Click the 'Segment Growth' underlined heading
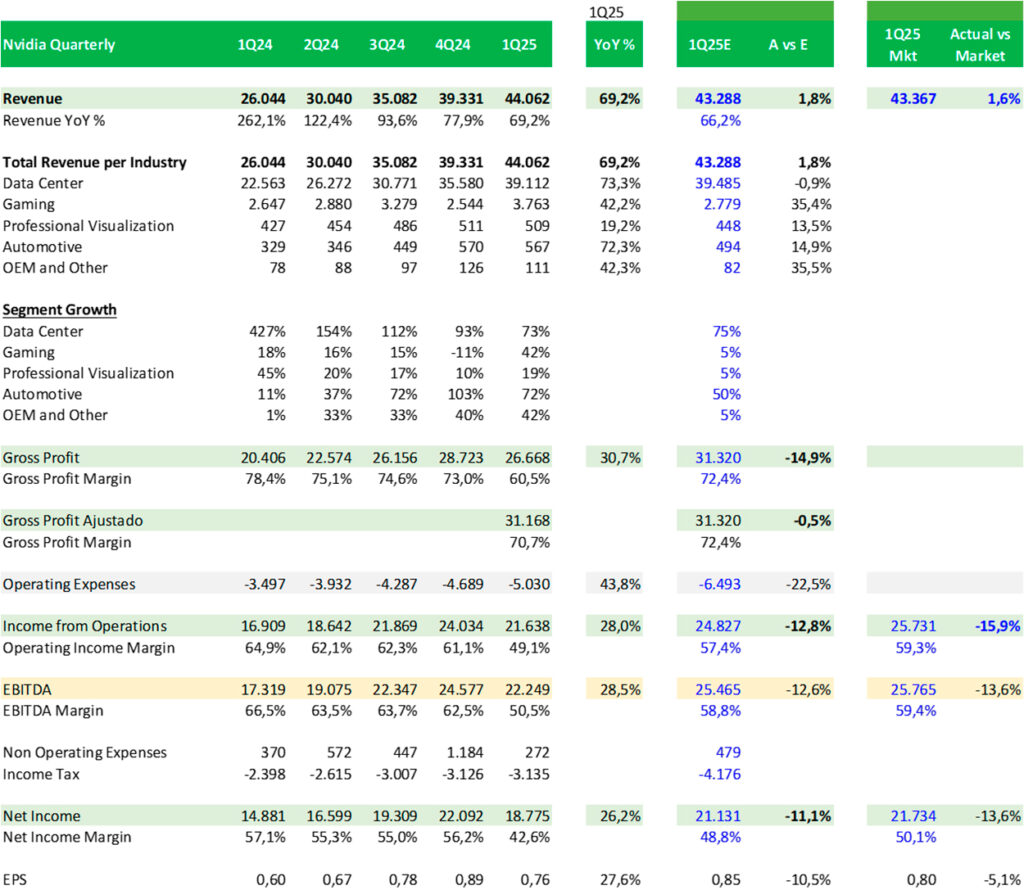The width and height of the screenshot is (1024, 890). click(60, 310)
